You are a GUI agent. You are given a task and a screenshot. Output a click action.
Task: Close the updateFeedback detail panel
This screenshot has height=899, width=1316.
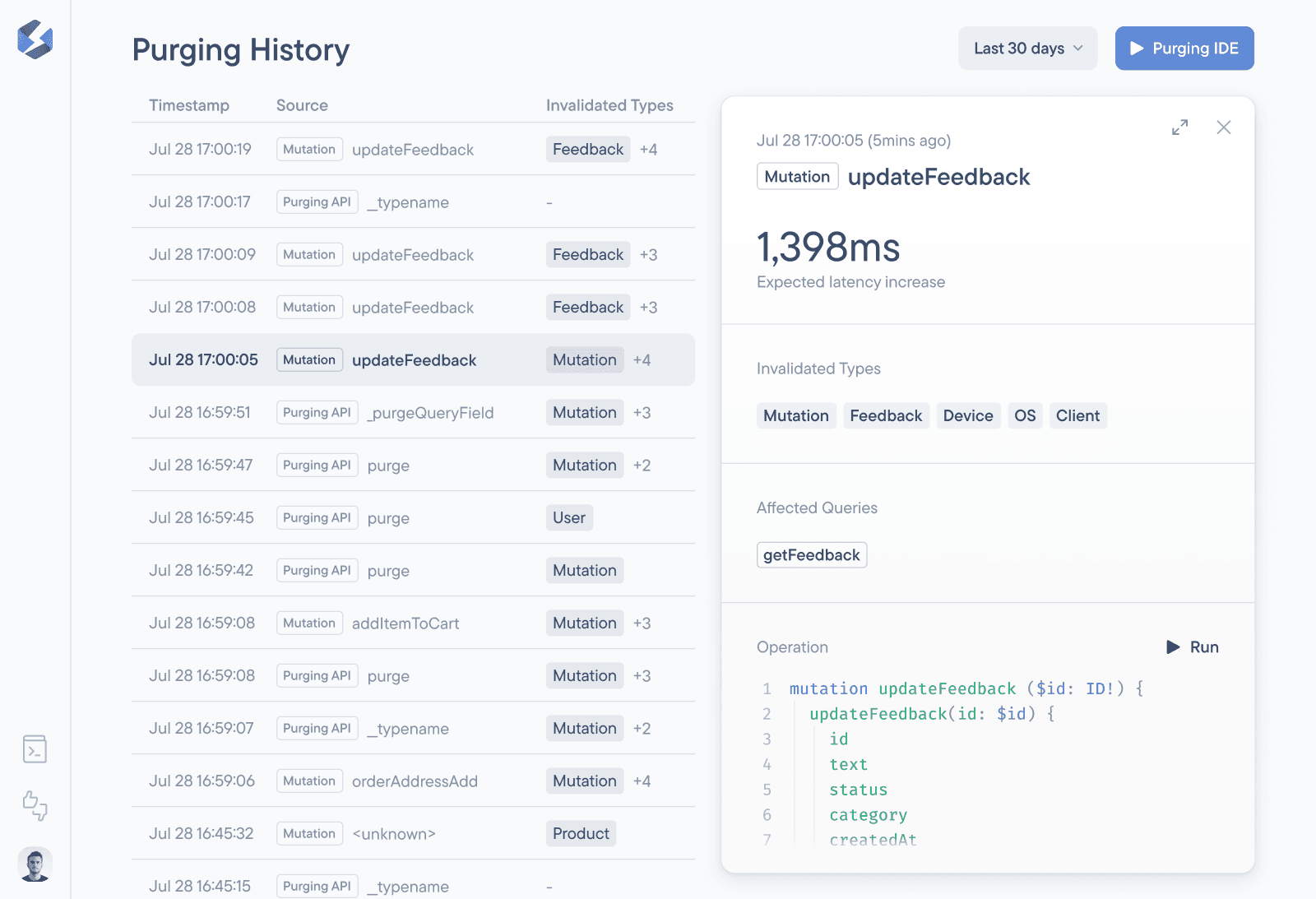pos(1223,127)
